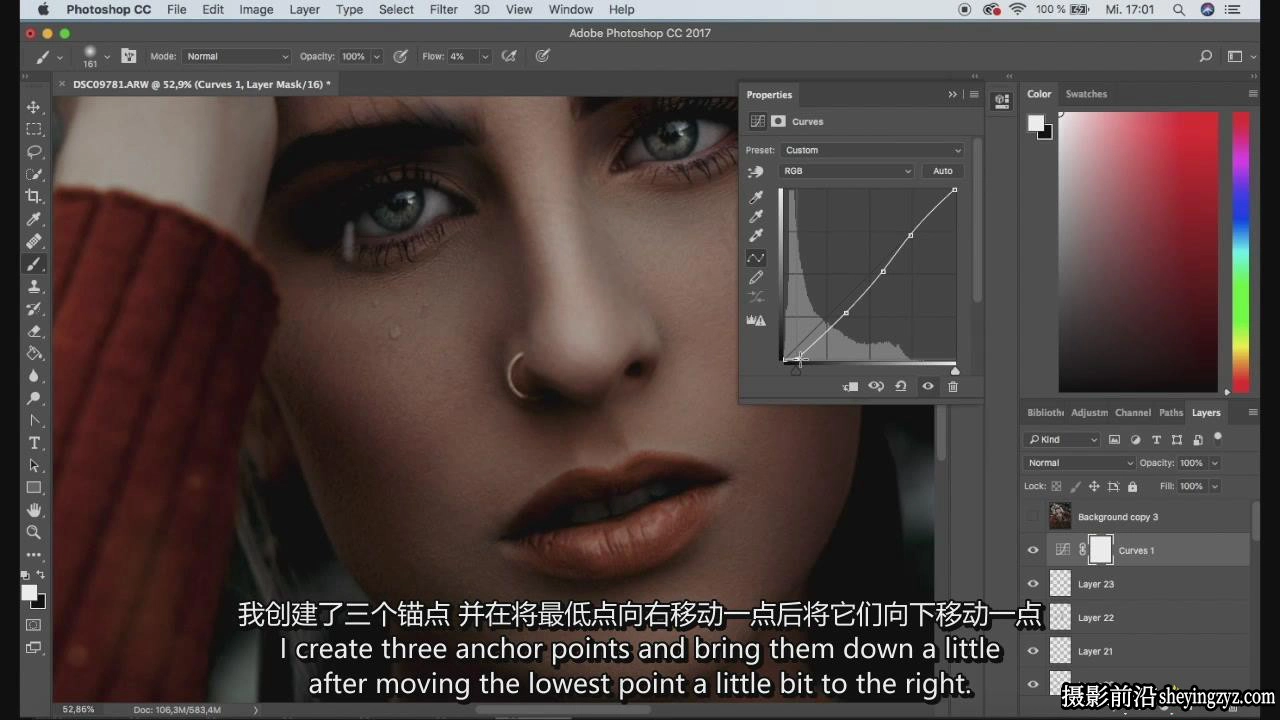Click the foreground color swatch in toolbar
This screenshot has height=720, width=1280.
click(30, 593)
